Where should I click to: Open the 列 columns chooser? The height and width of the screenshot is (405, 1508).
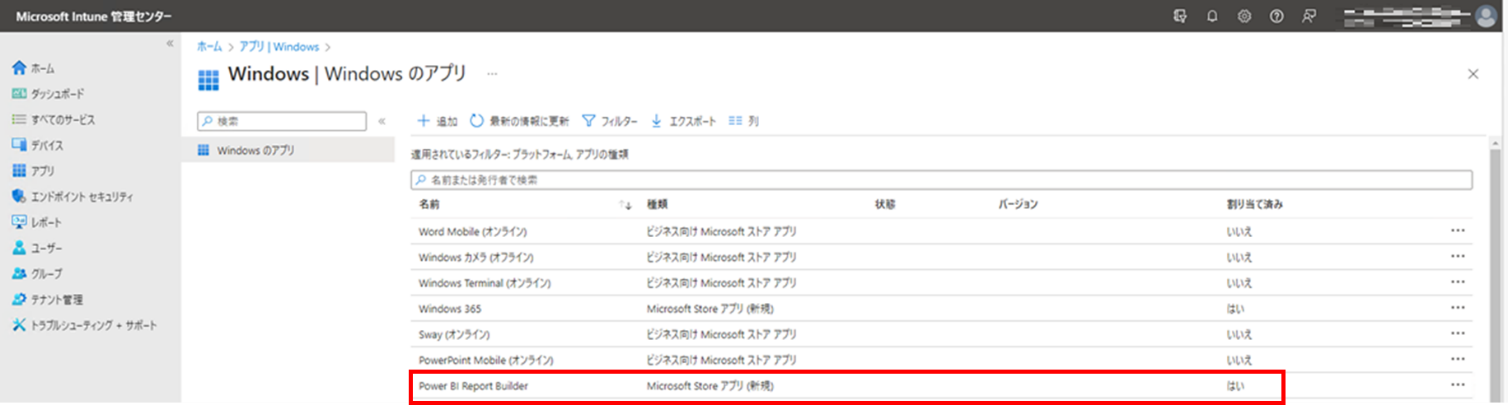point(744,121)
